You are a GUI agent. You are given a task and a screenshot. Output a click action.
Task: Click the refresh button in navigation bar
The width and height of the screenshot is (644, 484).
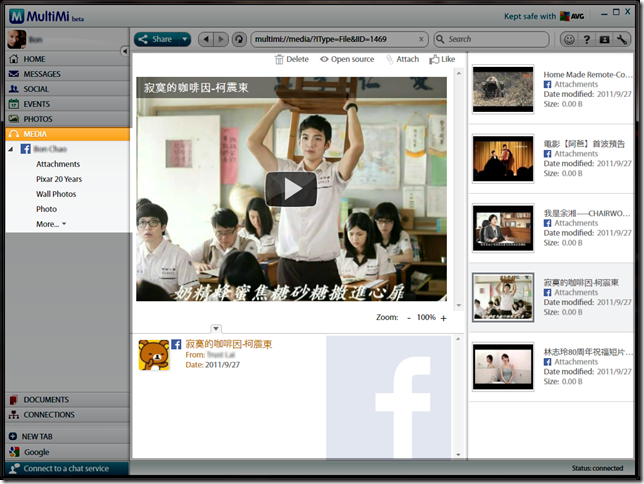click(239, 39)
